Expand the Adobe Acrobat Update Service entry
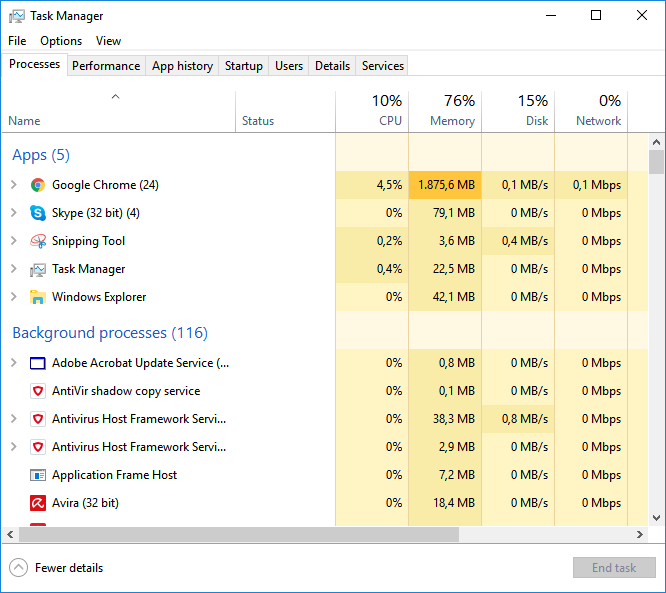Viewport: 666px width, 593px height. coord(14,363)
